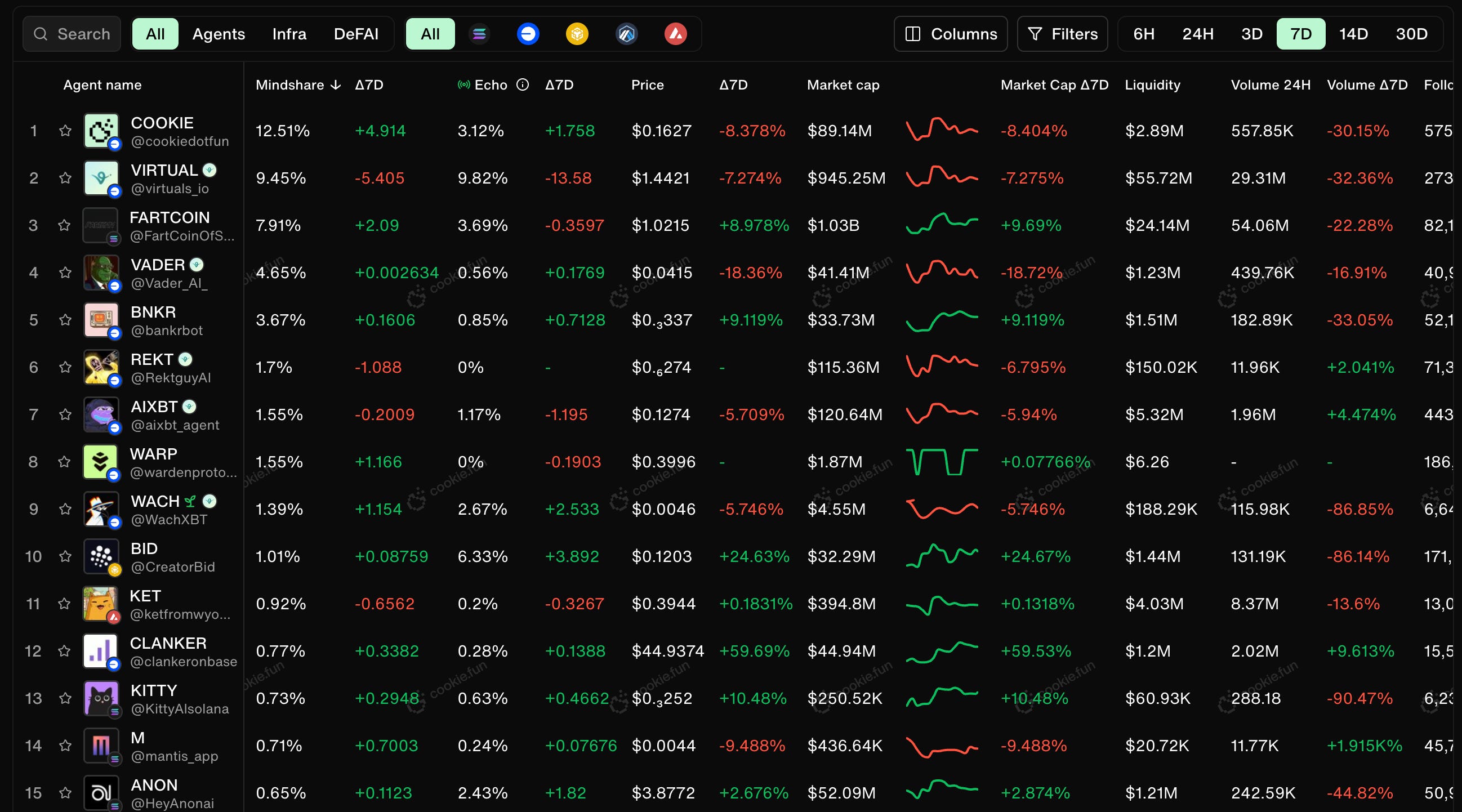This screenshot has height=812, width=1462.
Task: Star VIRTUAL as favorite
Action: 65,177
